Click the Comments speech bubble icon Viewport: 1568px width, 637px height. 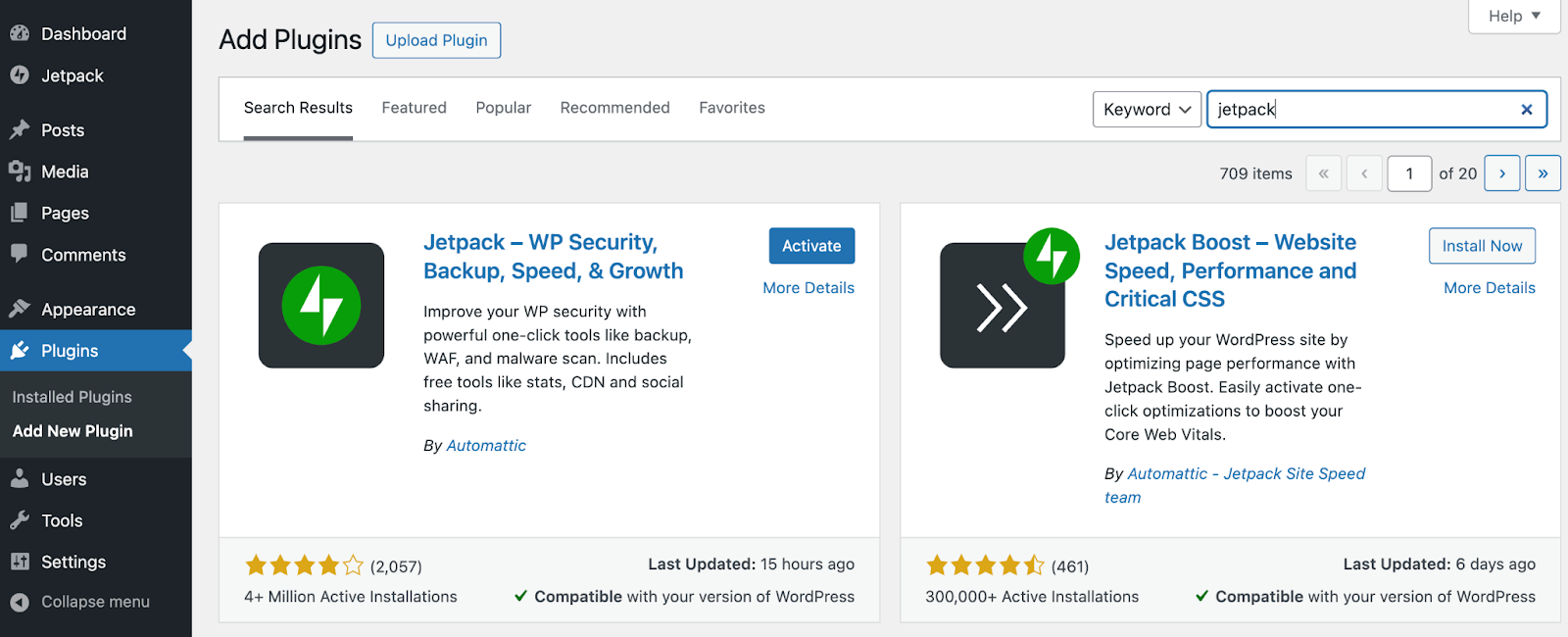point(20,254)
